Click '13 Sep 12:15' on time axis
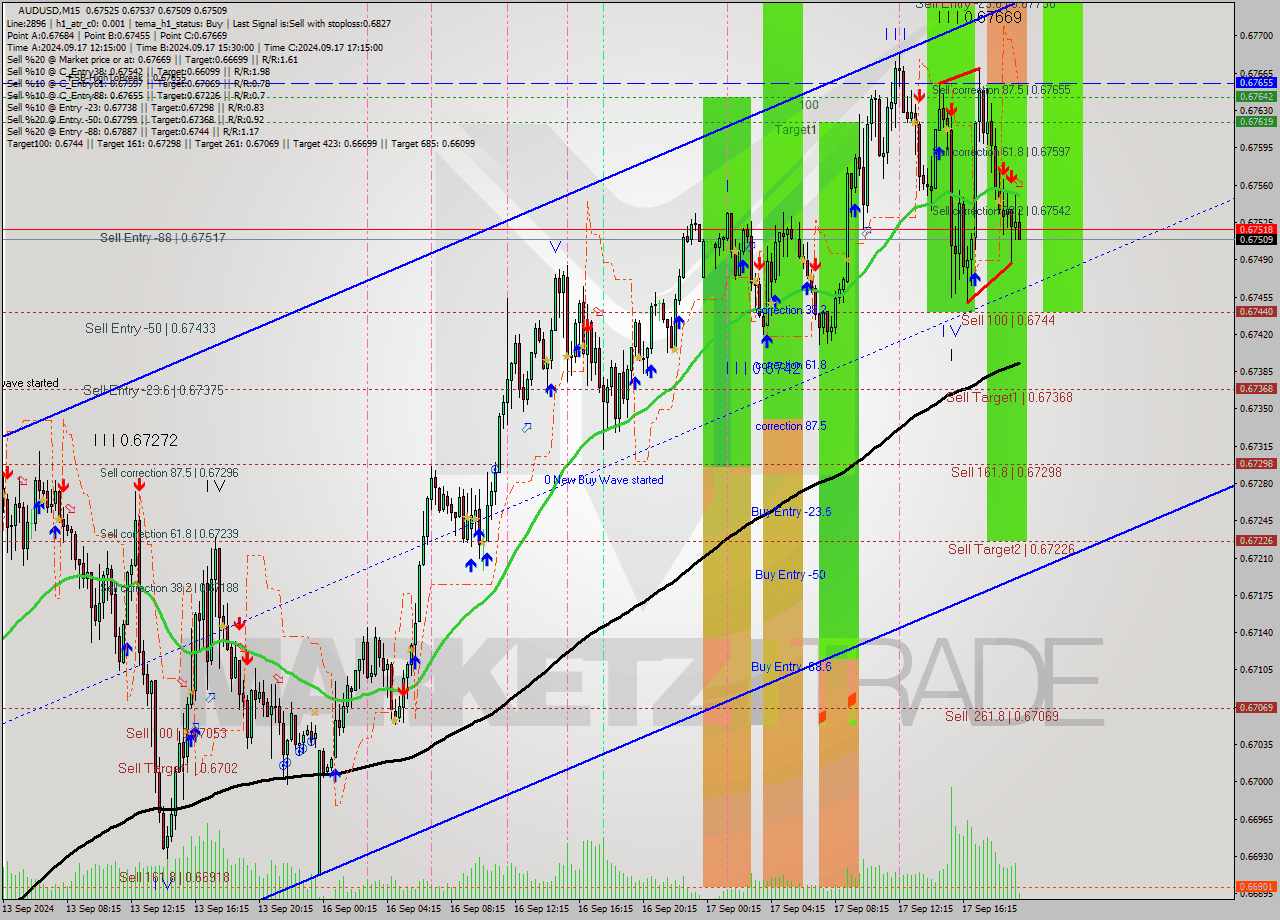The image size is (1280, 920). (x=157, y=910)
